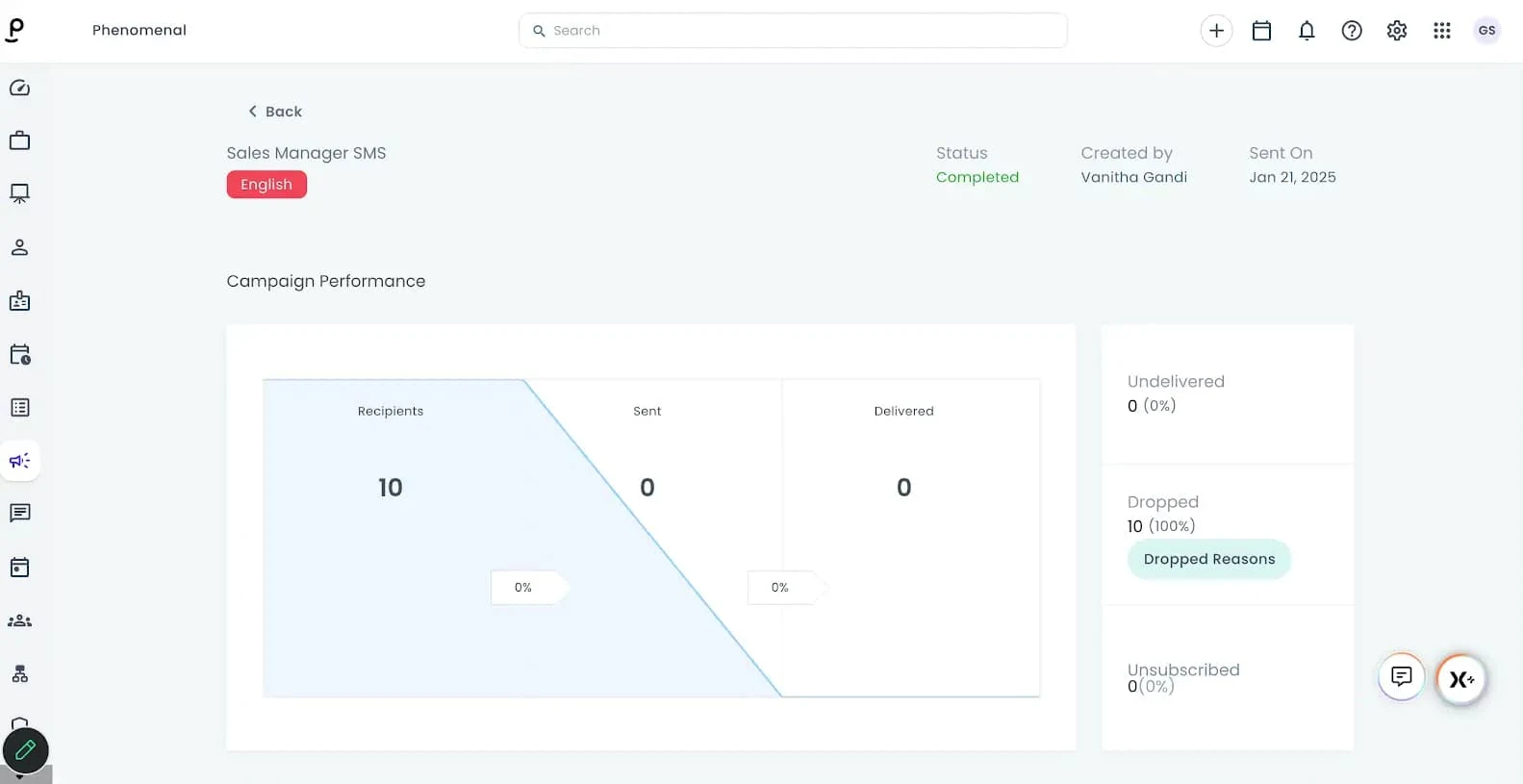Viewport: 1523px width, 784px height.
Task: Click the 0% conversion marker after Recipients
Action: (x=529, y=588)
